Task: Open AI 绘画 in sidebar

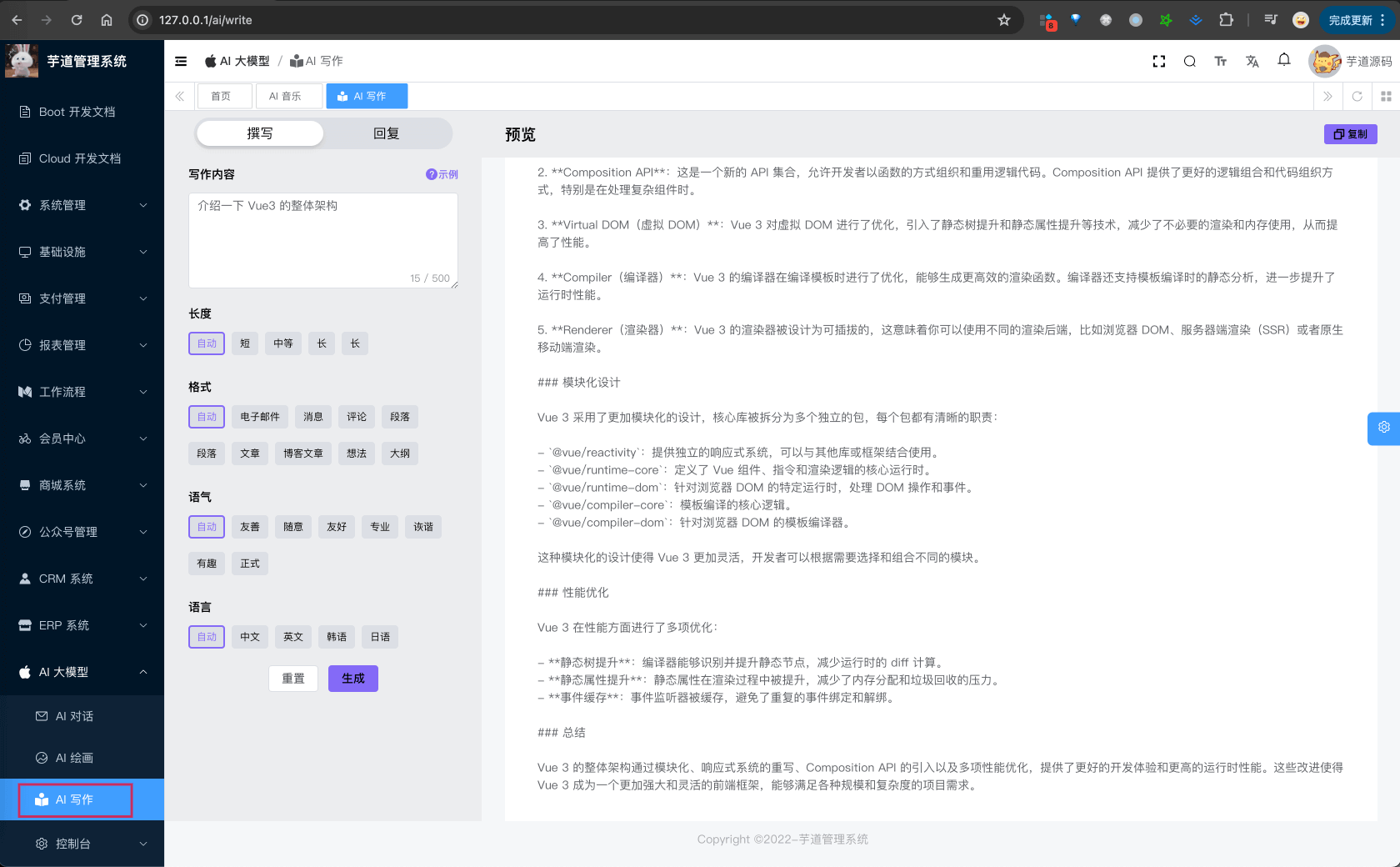Action: pyautogui.click(x=74, y=758)
